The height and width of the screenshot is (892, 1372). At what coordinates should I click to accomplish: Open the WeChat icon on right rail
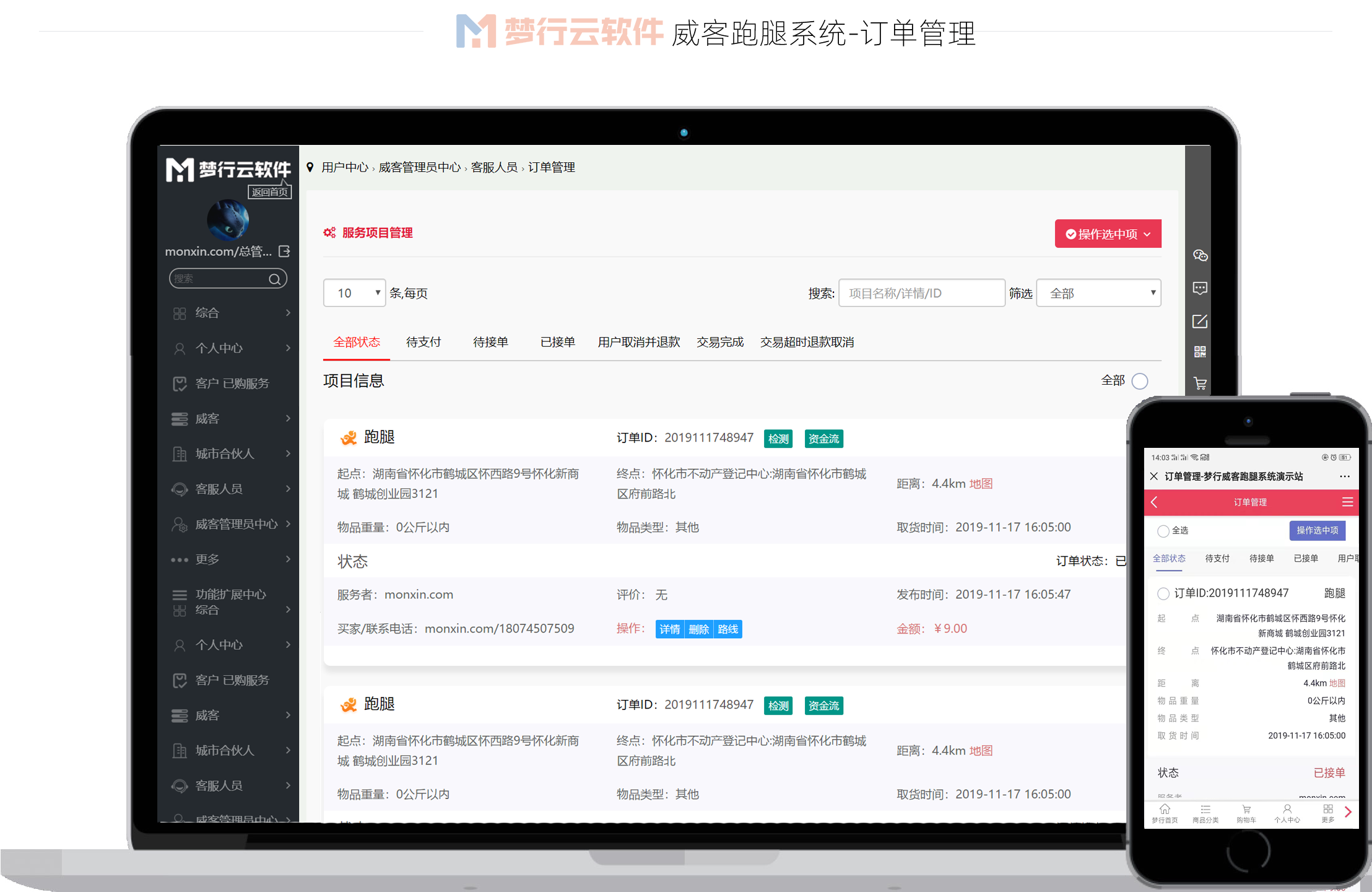[1200, 255]
